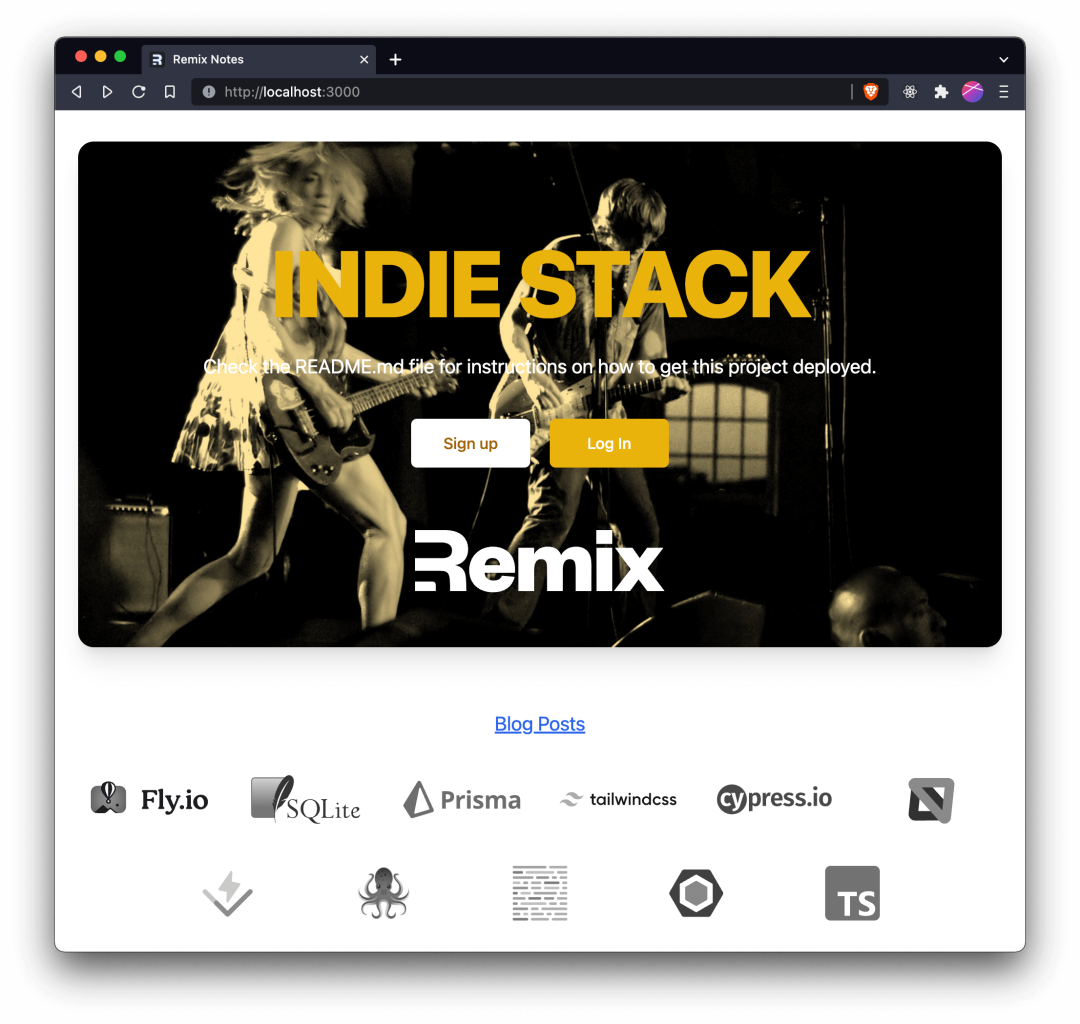
Task: Go forward with the forward arrow
Action: 107,92
